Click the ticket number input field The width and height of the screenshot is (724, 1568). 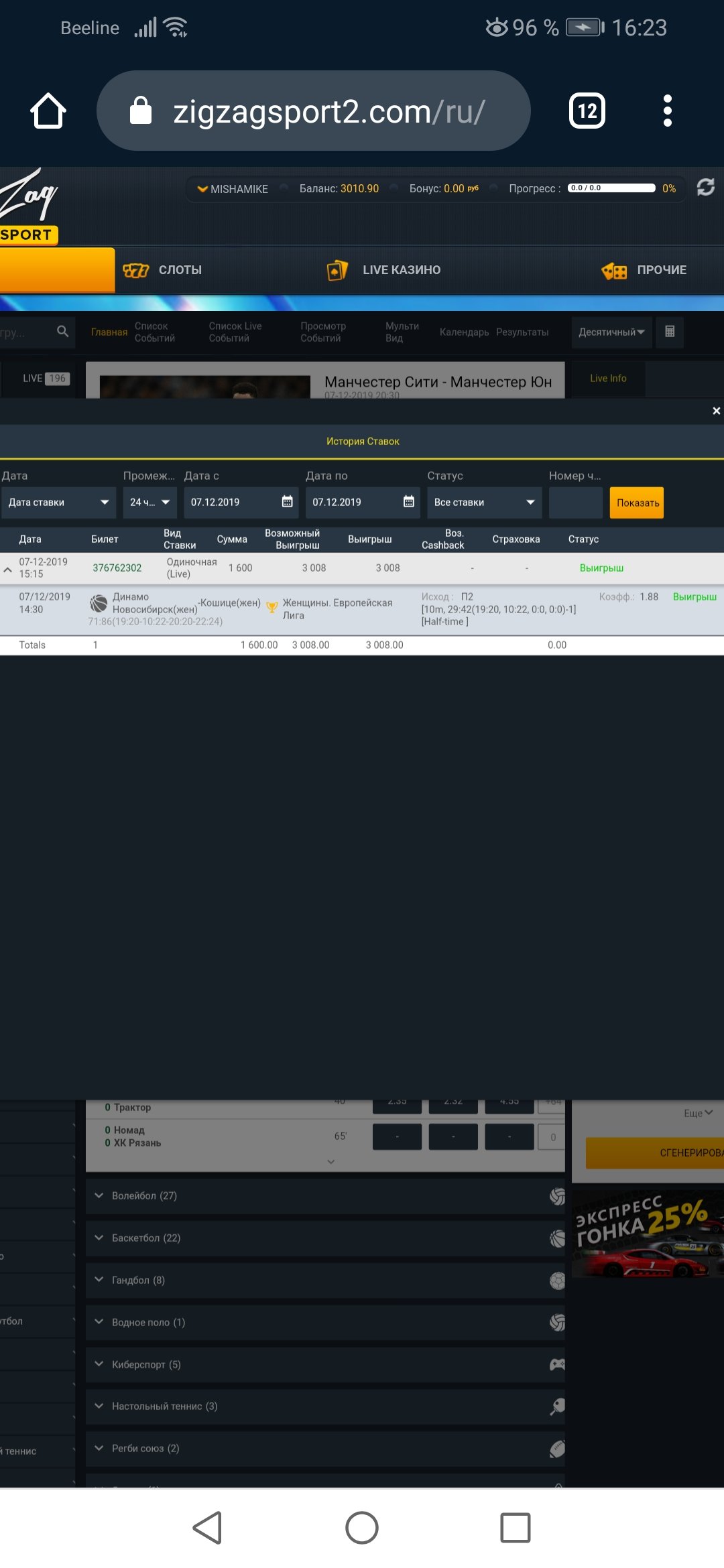575,503
